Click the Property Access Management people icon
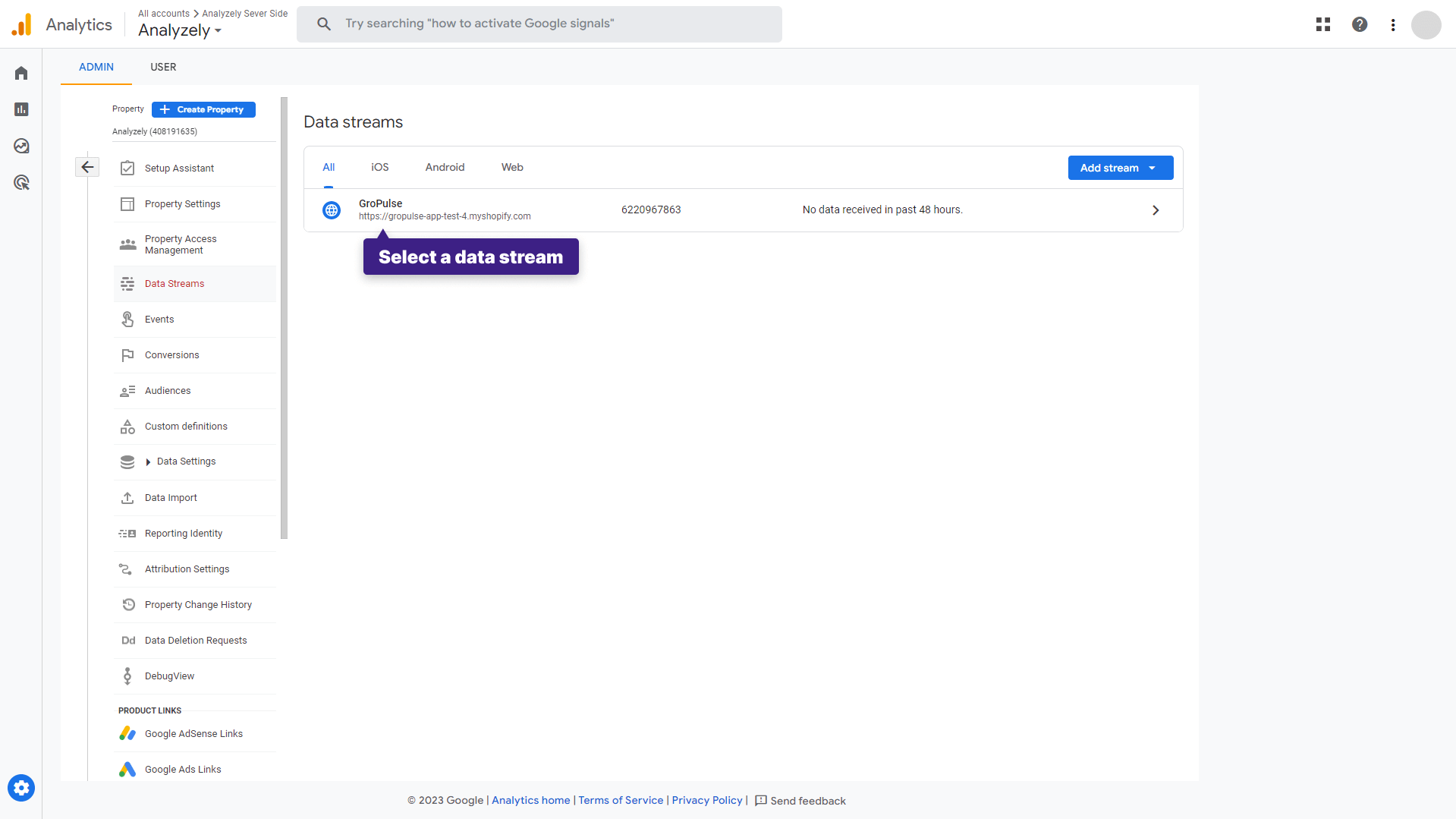This screenshot has width=1456, height=819. point(127,244)
